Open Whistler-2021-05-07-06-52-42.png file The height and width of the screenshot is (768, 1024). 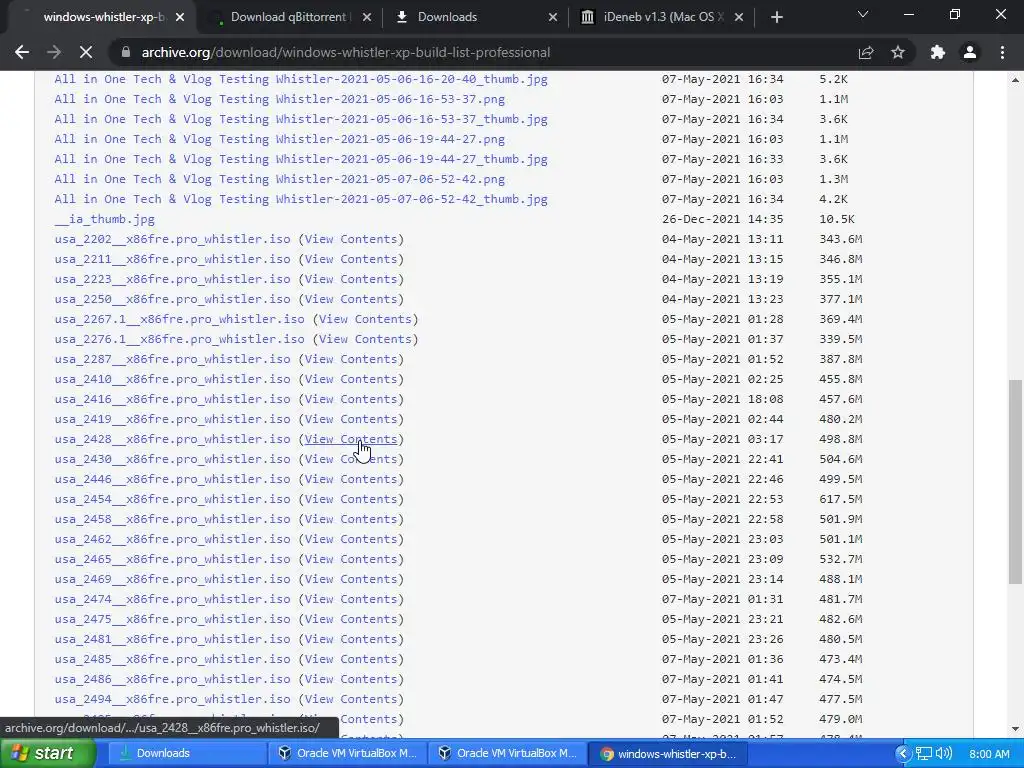(280, 179)
